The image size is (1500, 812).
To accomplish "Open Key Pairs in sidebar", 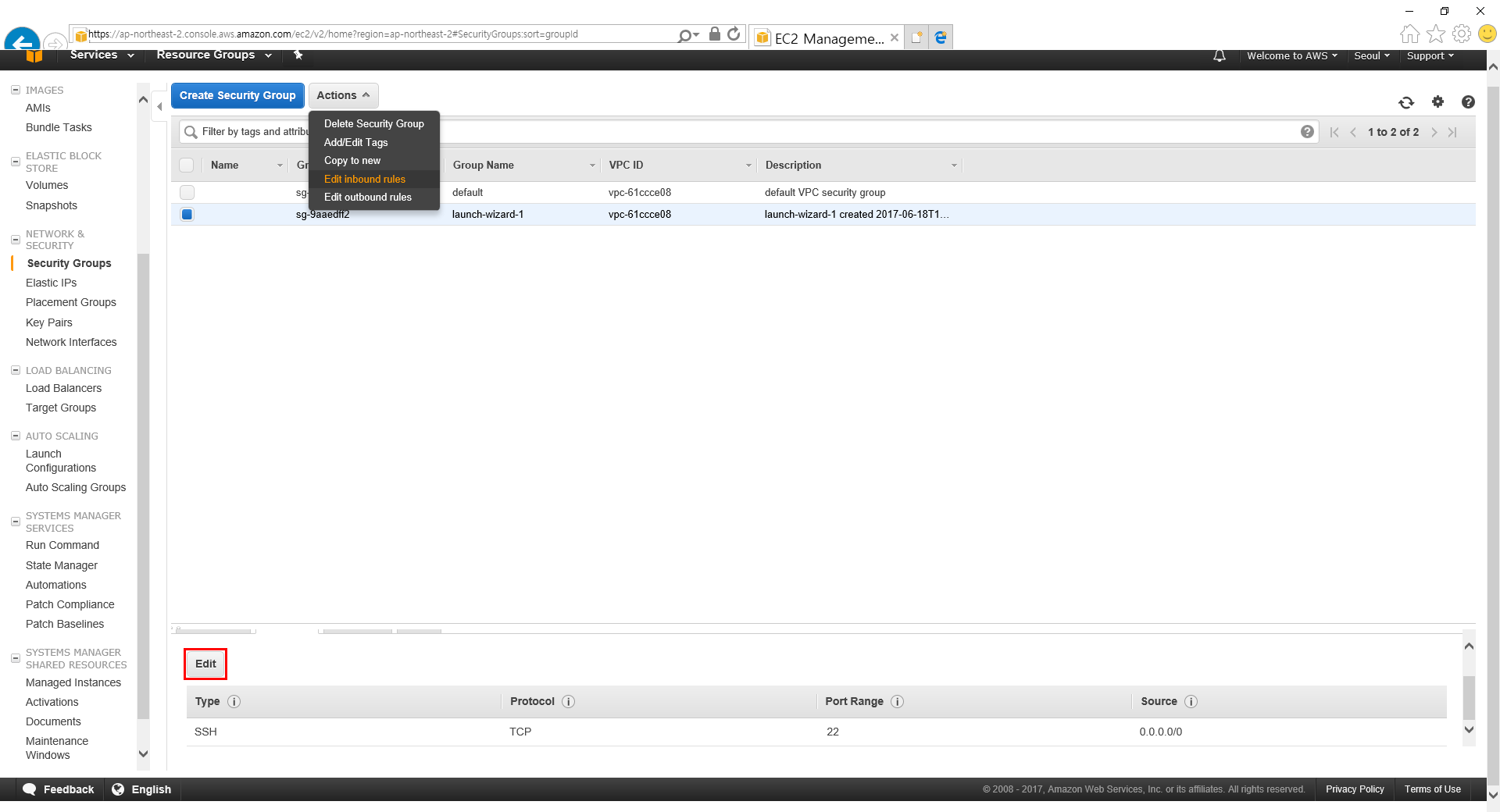I will (49, 322).
